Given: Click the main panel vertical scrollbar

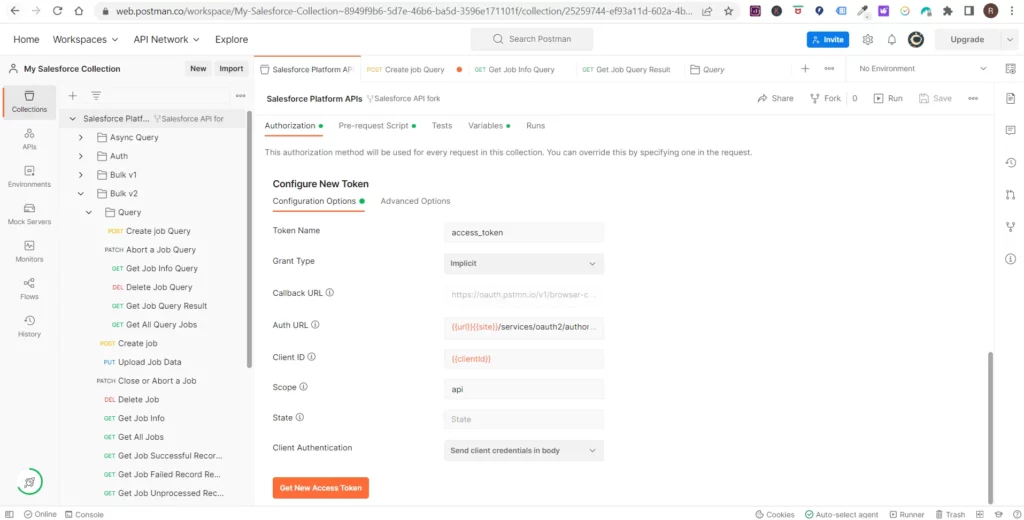Looking at the screenshot, I should tap(991, 427).
